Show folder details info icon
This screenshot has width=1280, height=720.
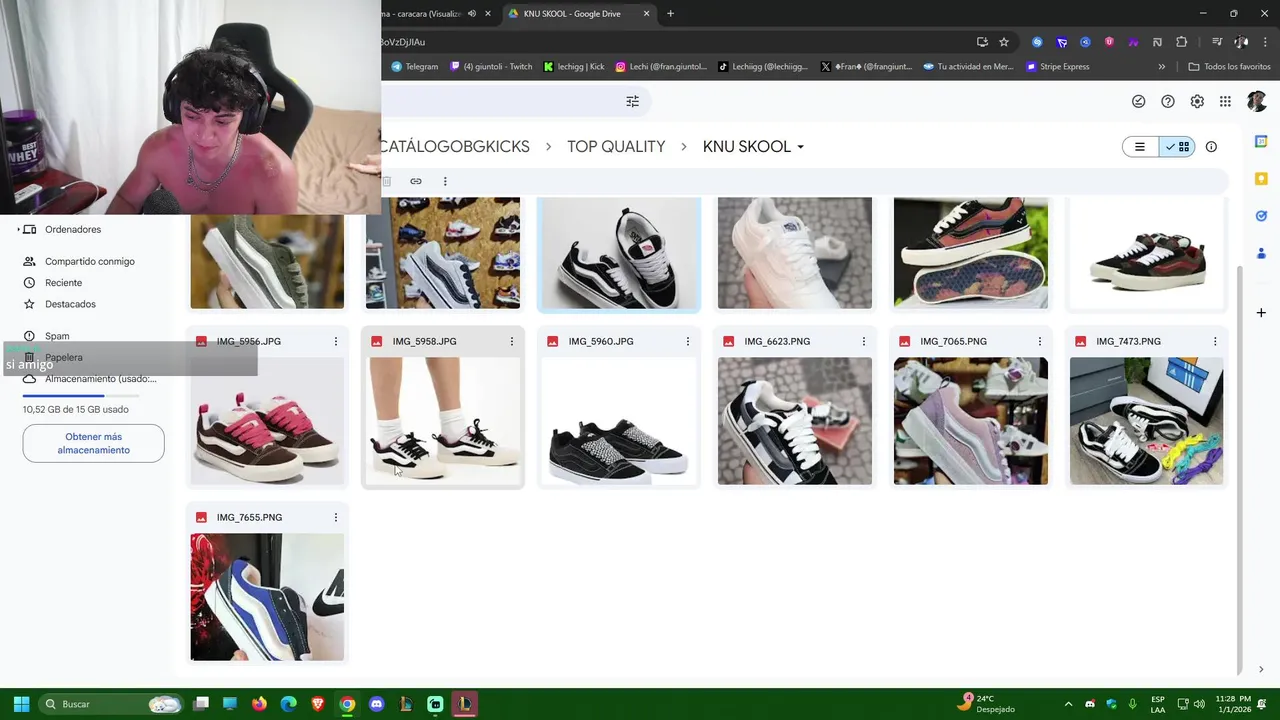[1211, 147]
